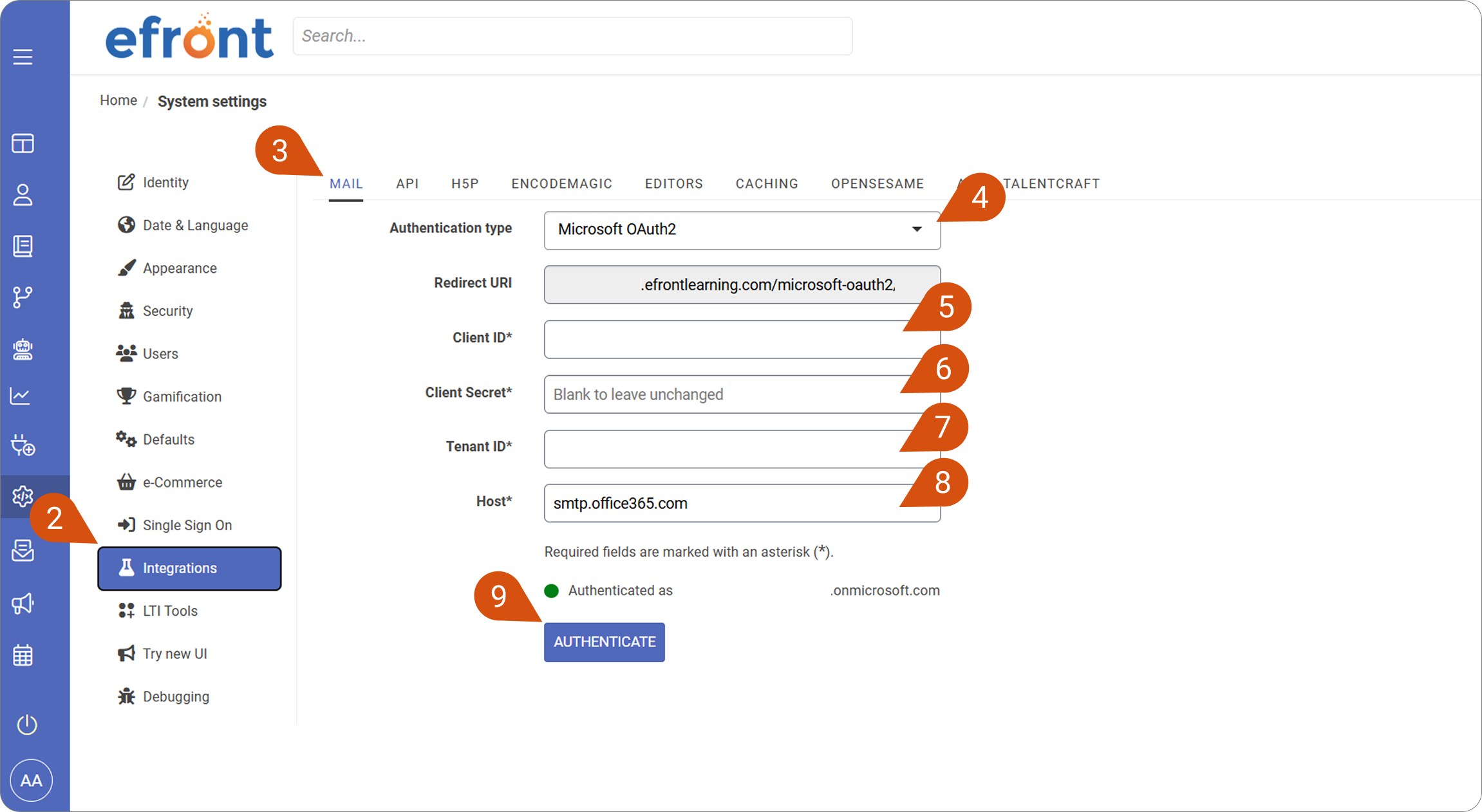
Task: Click the Search box
Action: tap(572, 36)
